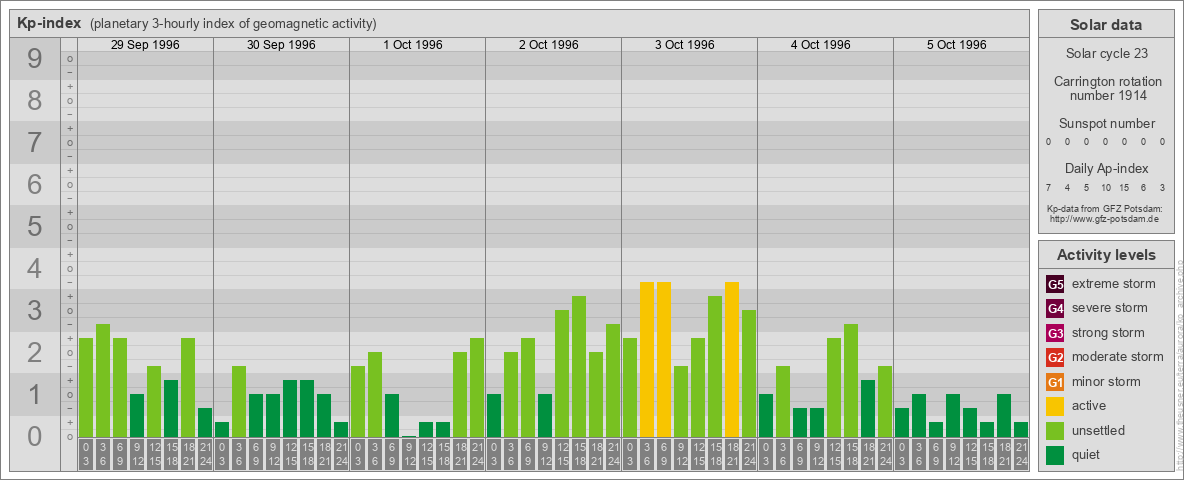Click the 2 Oct 15-18h light green bar
Screen dimensions: 1184x480
click(x=578, y=367)
